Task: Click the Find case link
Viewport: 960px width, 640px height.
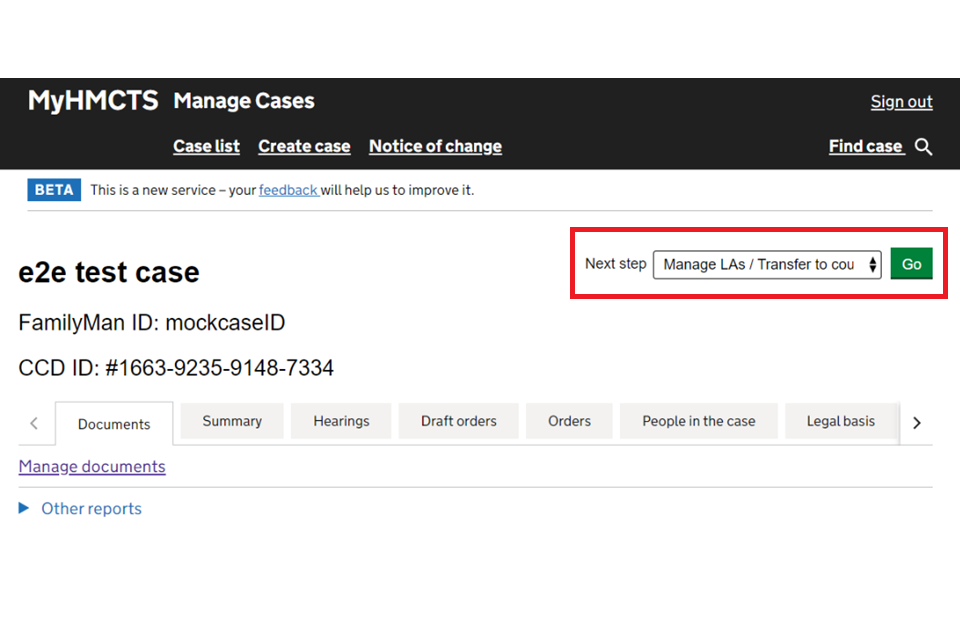Action: (x=865, y=146)
